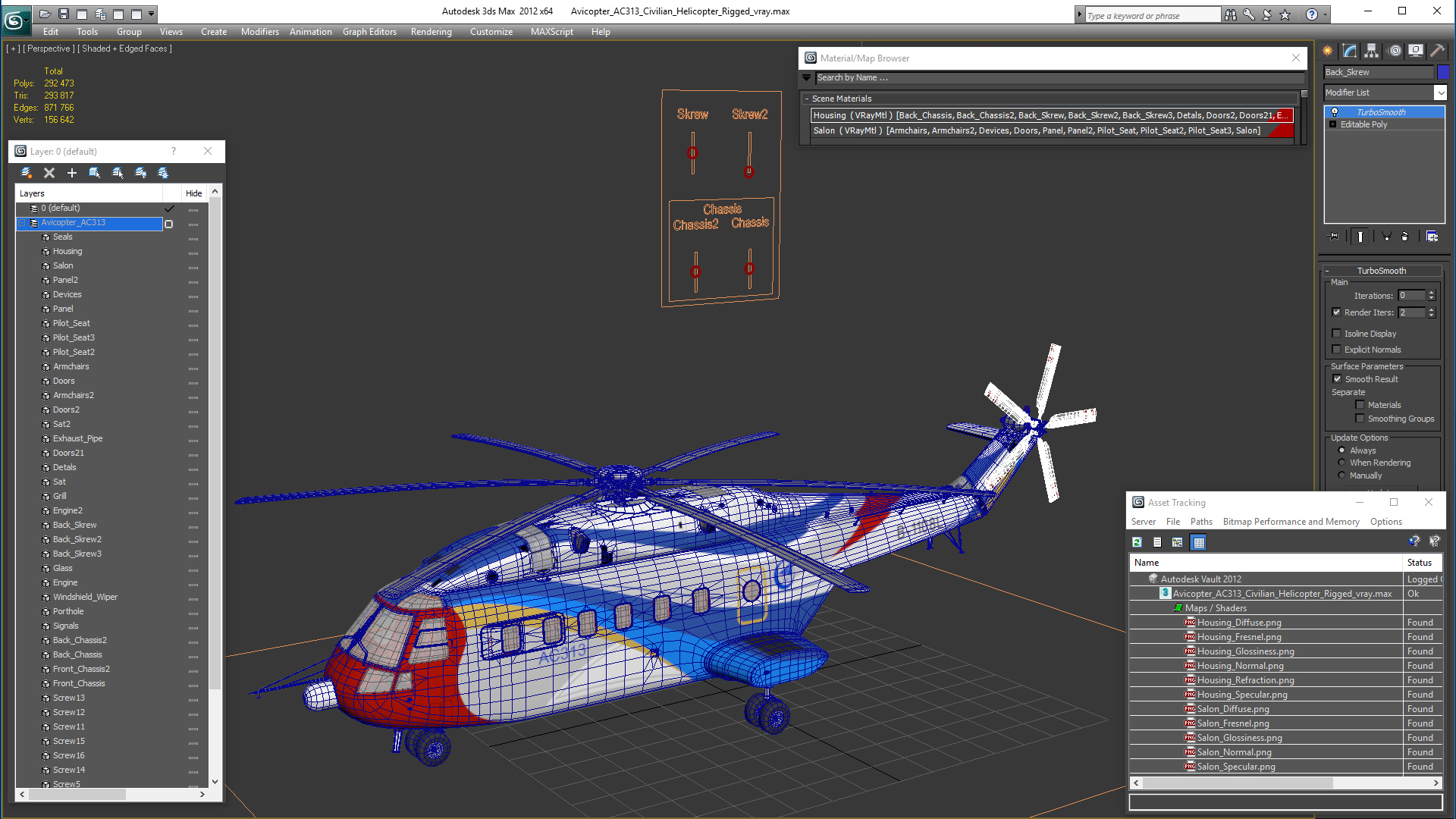Click Make Unique modifier stack icon
The height and width of the screenshot is (819, 1456).
[x=1386, y=237]
